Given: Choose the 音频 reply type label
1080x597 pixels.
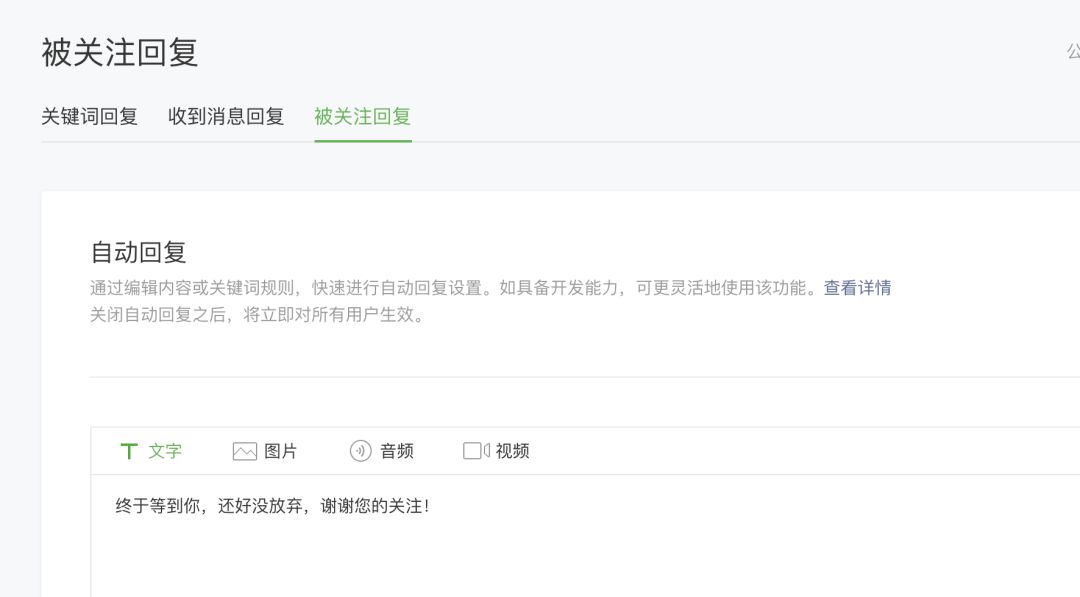Looking at the screenshot, I should [397, 451].
